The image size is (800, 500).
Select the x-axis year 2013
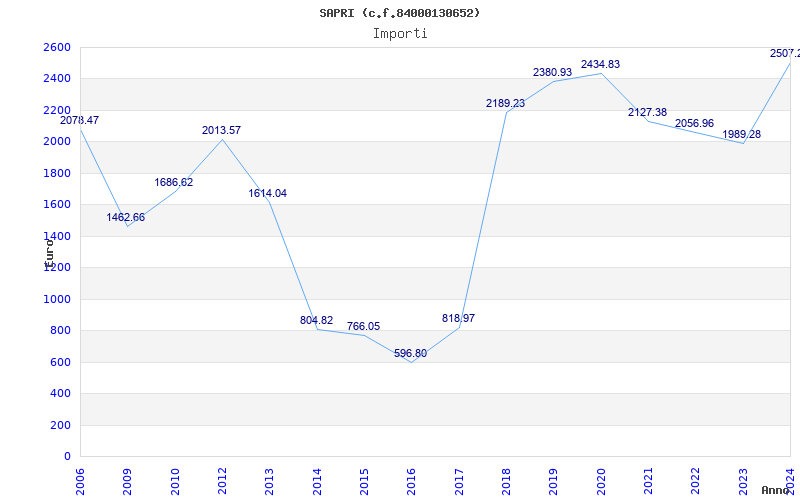[x=269, y=481]
